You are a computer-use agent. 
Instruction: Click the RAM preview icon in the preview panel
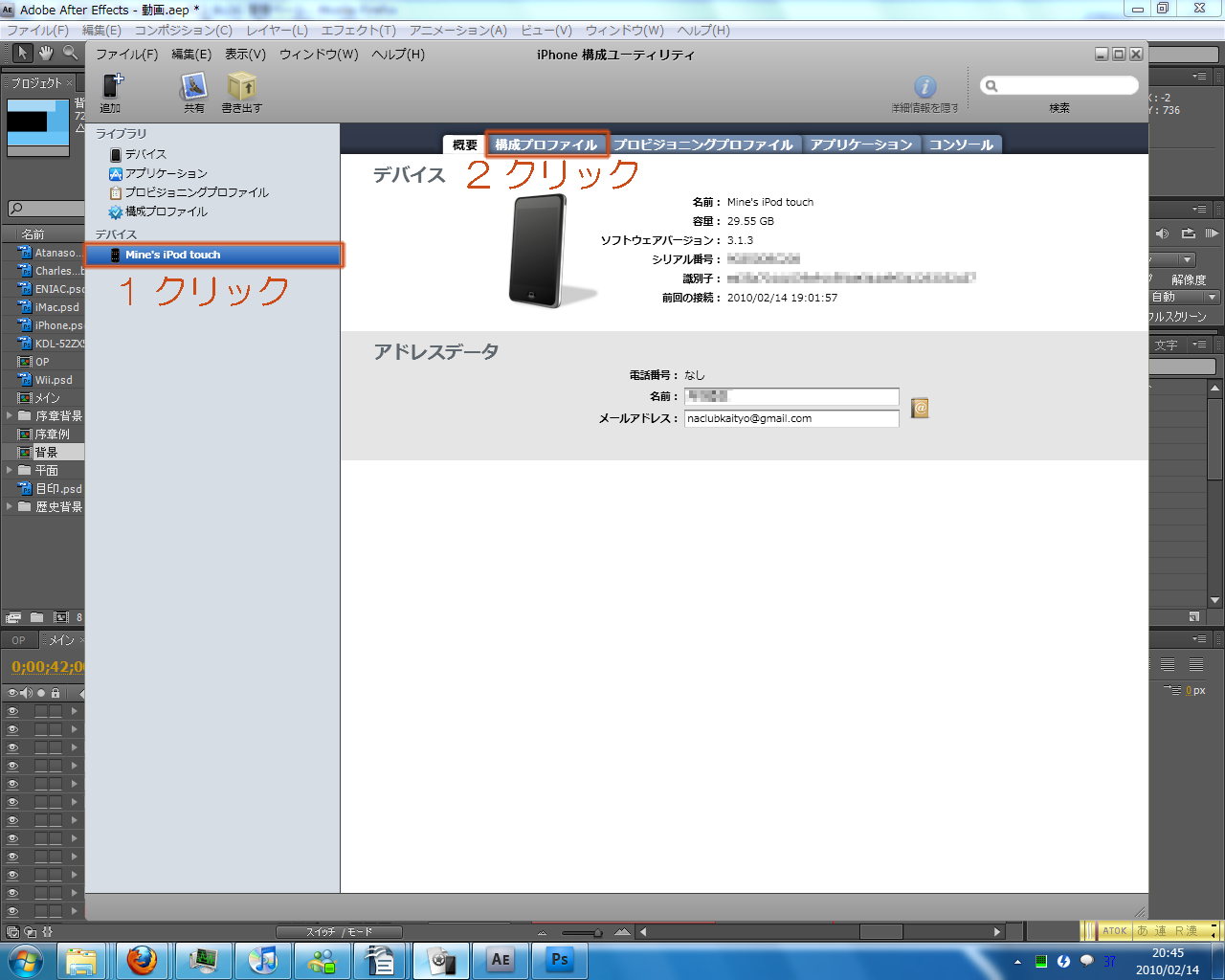[1212, 234]
